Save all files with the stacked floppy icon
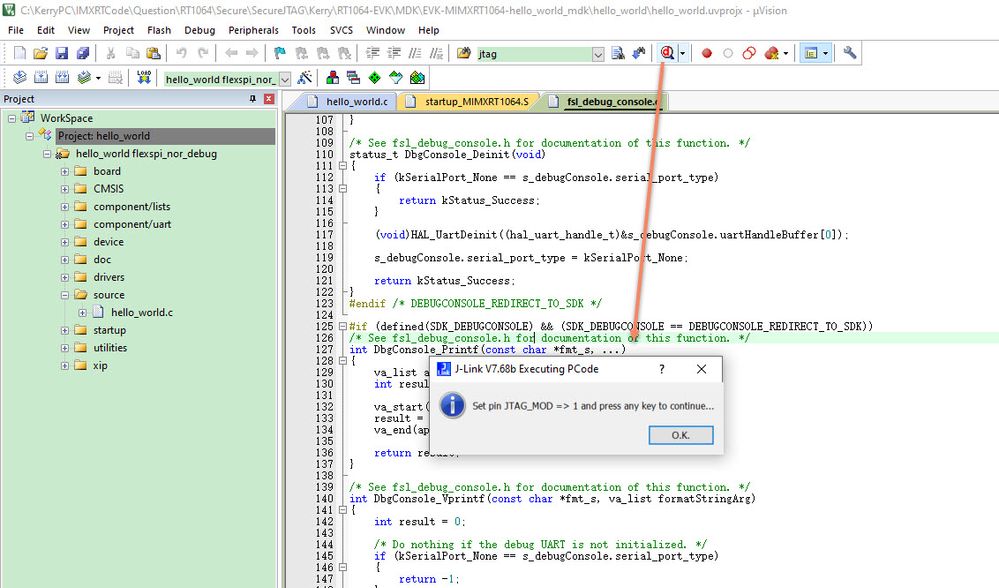The image size is (999, 588). pos(83,54)
